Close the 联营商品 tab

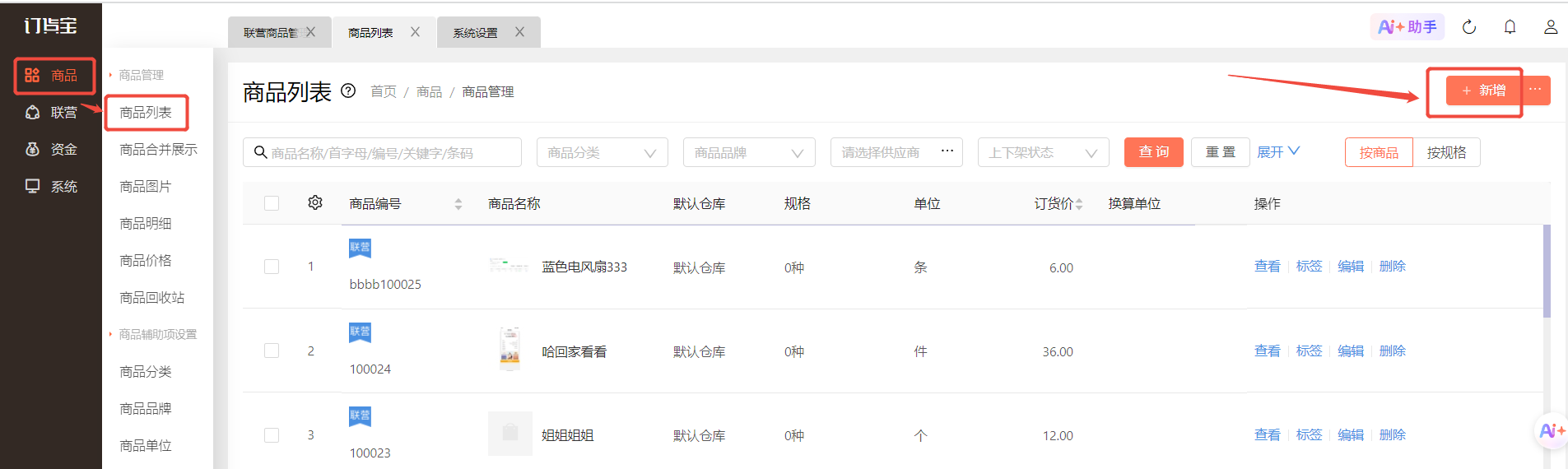coord(310,32)
